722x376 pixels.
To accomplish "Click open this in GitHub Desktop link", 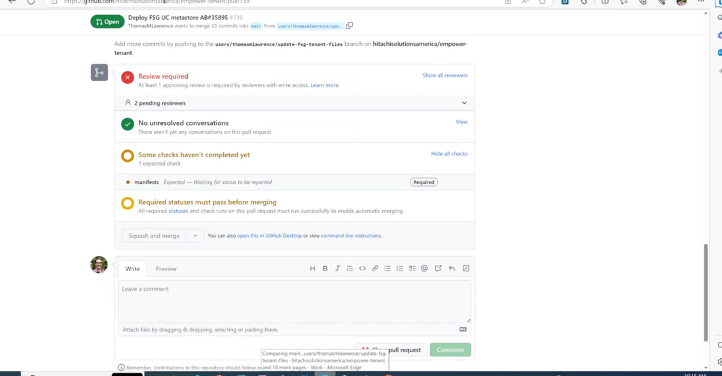I will point(269,236).
